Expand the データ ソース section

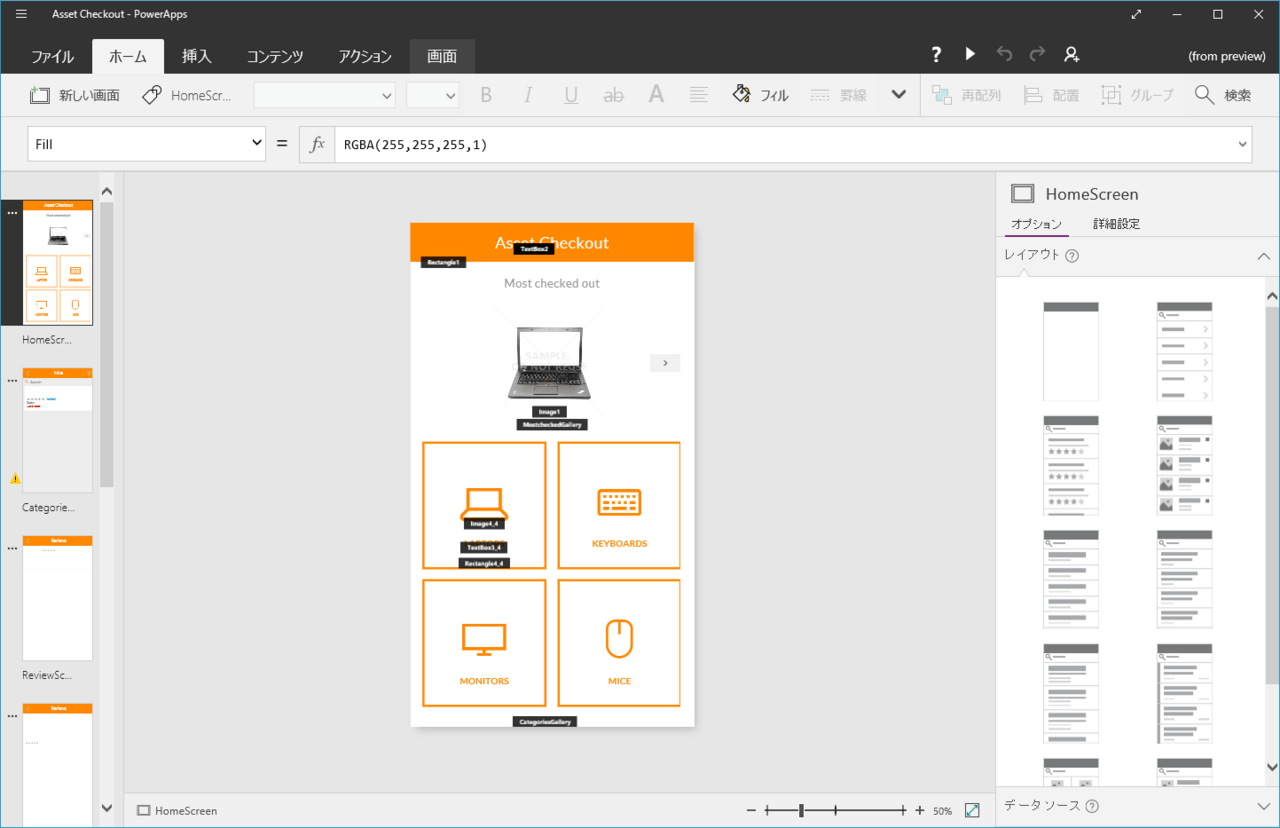coord(1263,806)
